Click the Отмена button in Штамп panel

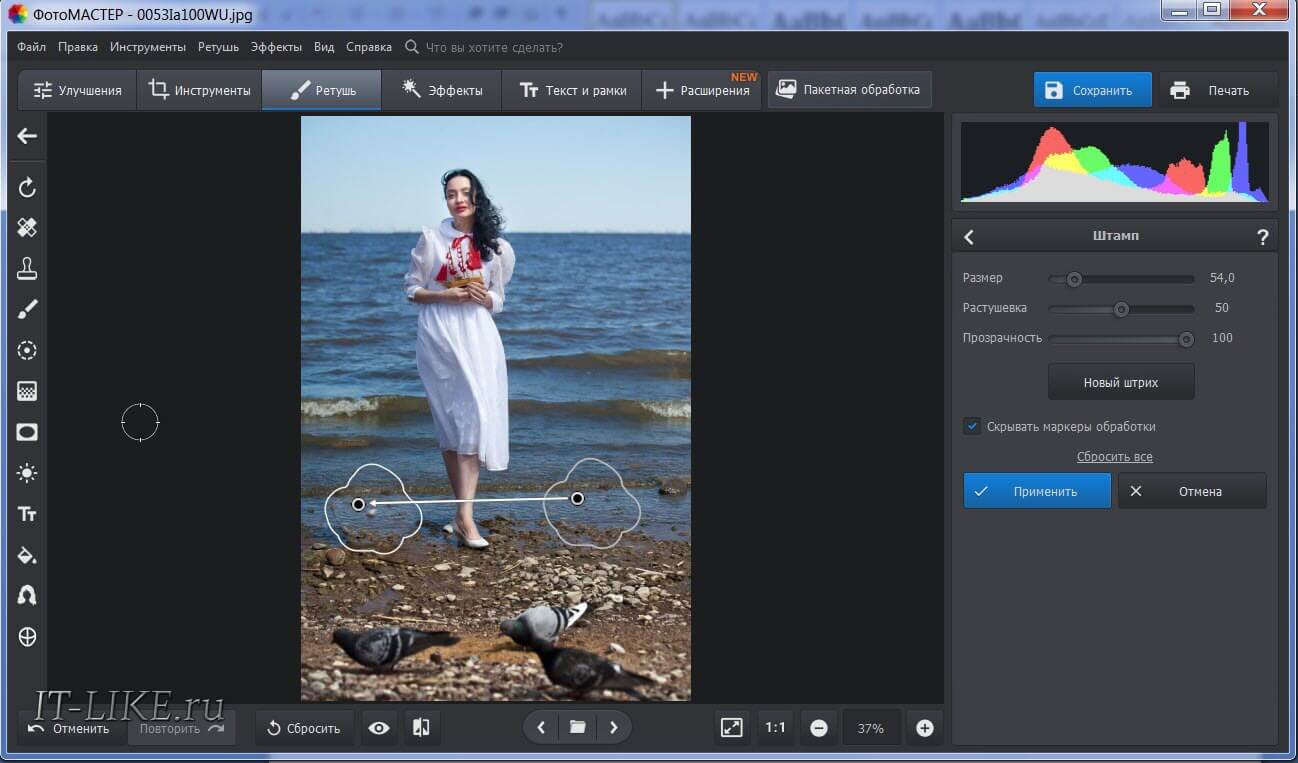click(1192, 491)
